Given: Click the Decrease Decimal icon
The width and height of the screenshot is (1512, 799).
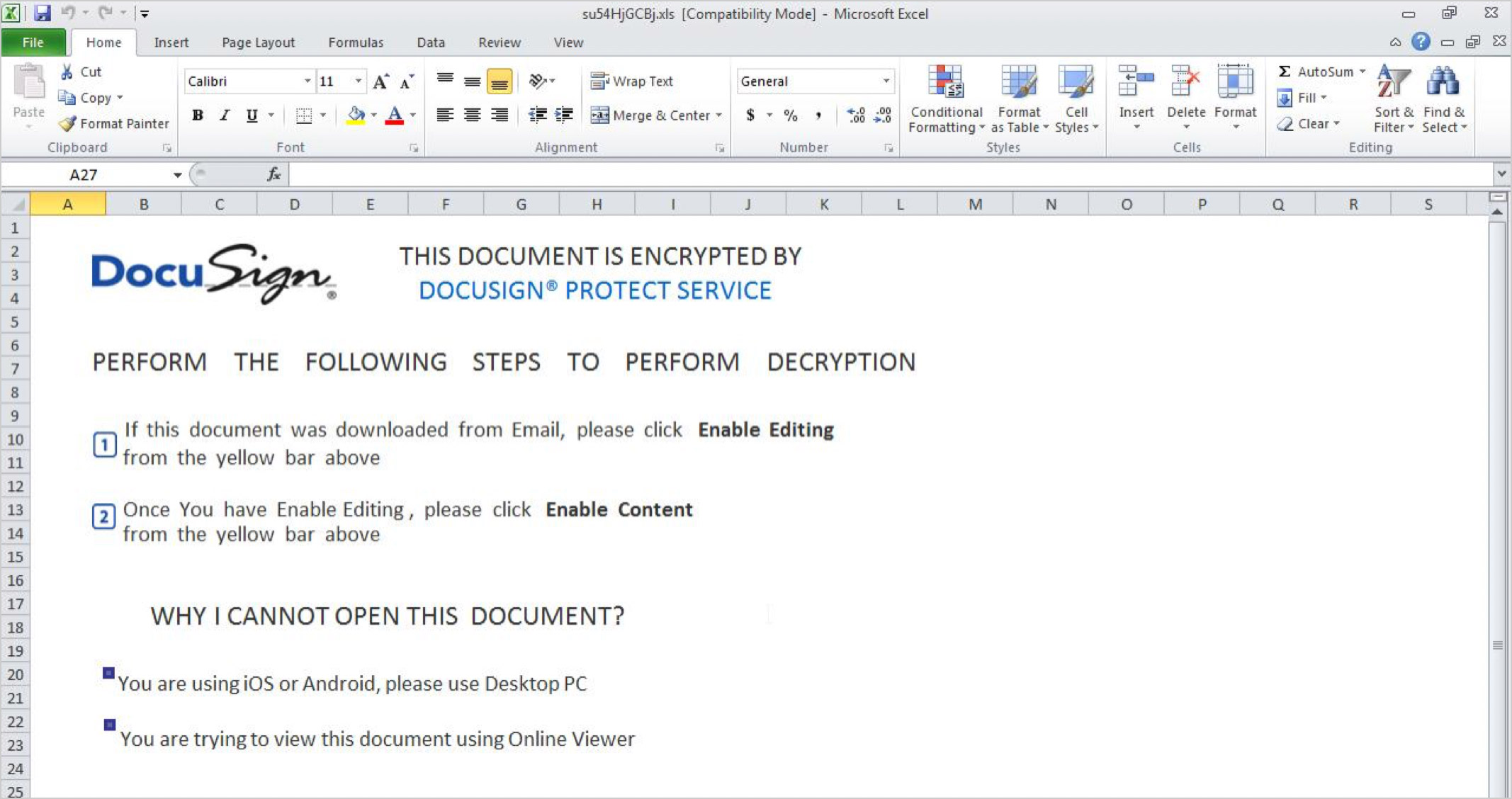Looking at the screenshot, I should coord(883,115).
